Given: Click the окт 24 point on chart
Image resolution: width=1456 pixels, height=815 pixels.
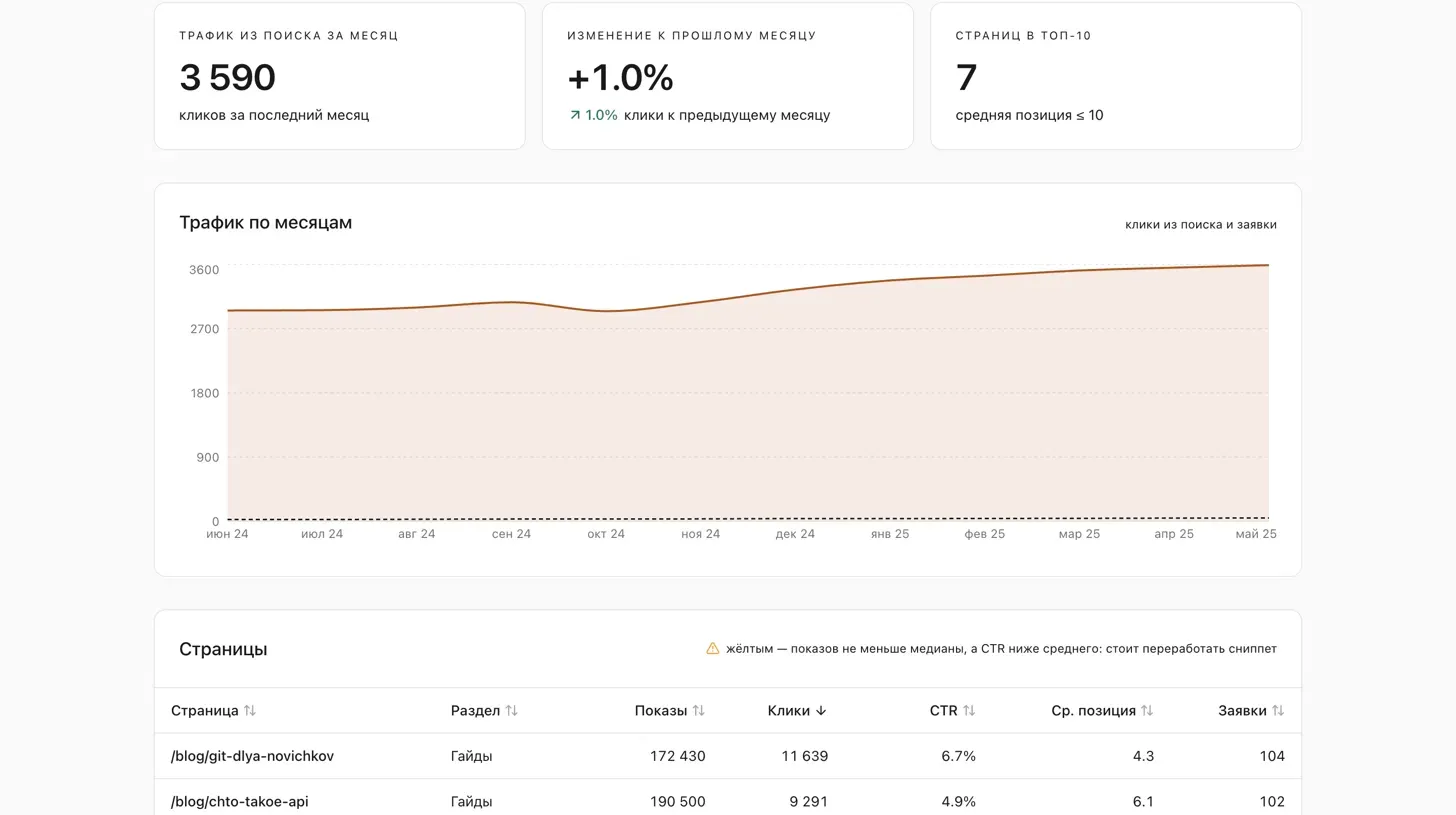Looking at the screenshot, I should pos(606,311).
